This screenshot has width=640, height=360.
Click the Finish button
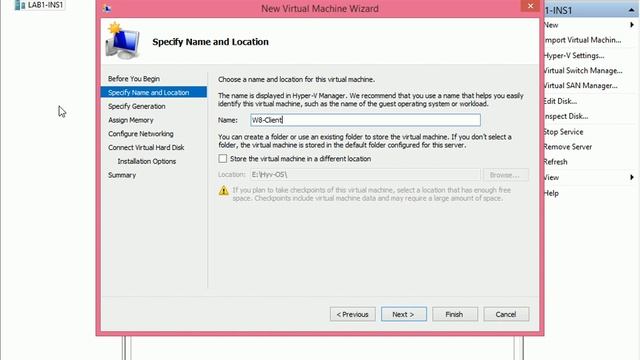(455, 314)
